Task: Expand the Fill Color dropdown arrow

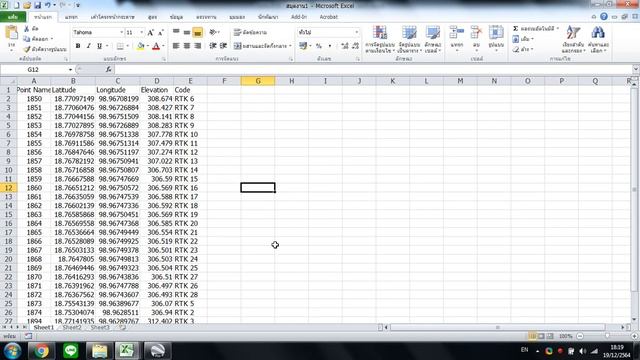Action: (x=147, y=46)
